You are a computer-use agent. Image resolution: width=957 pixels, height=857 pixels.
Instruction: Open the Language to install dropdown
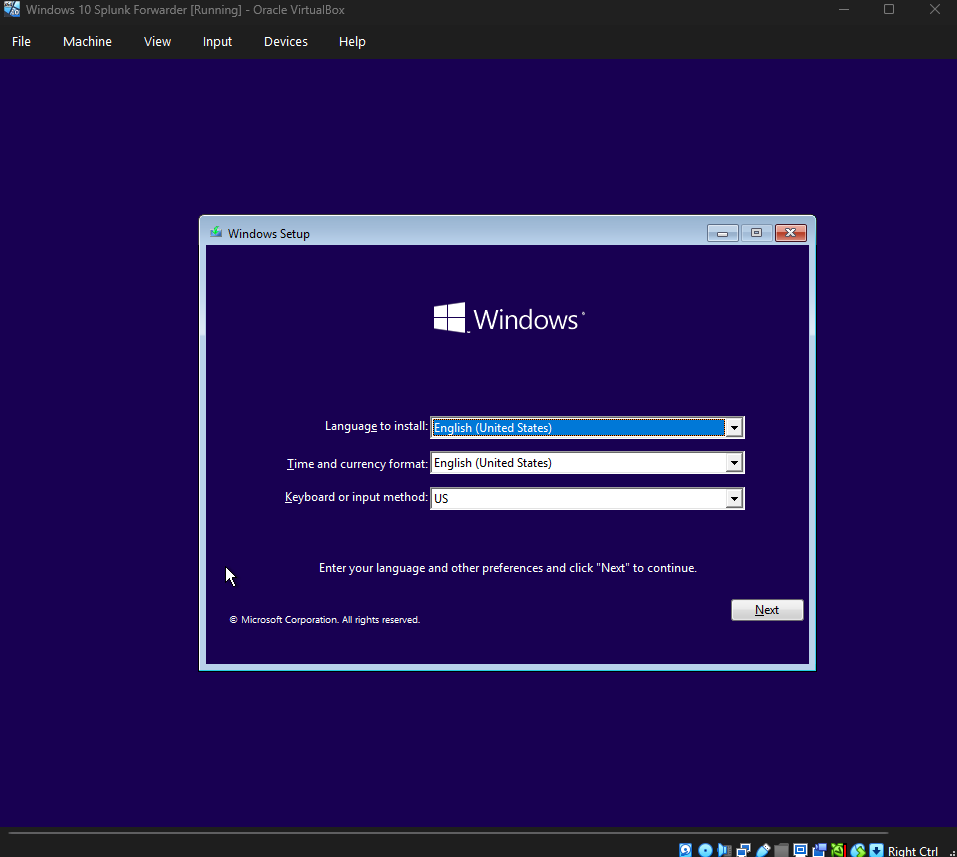(x=734, y=427)
